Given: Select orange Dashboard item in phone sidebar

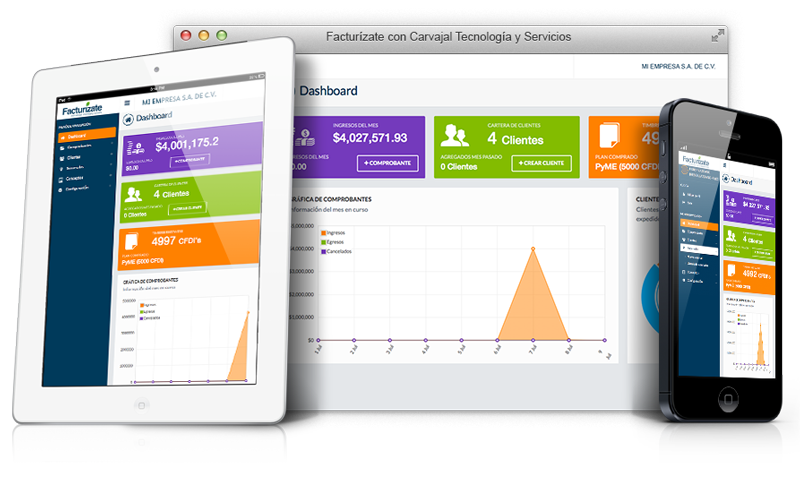Looking at the screenshot, I should (699, 225).
